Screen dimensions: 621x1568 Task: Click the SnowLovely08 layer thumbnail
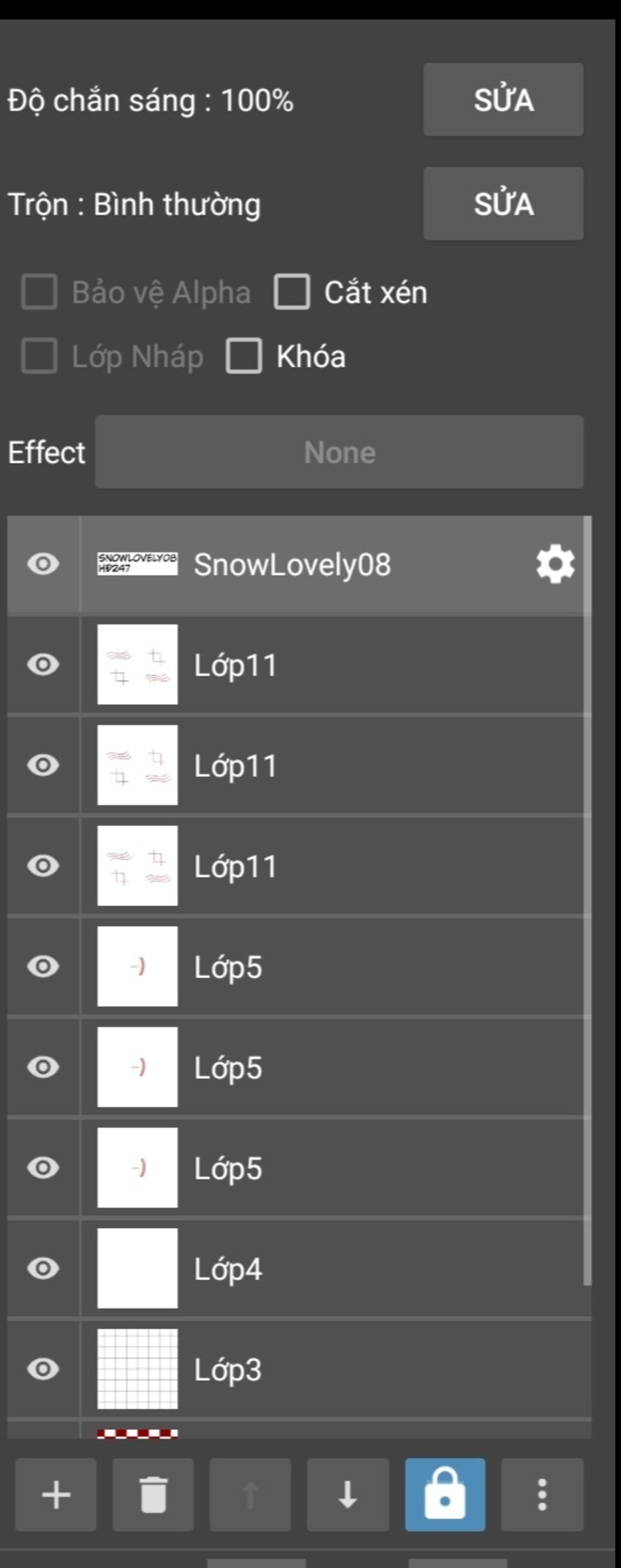pos(138,564)
